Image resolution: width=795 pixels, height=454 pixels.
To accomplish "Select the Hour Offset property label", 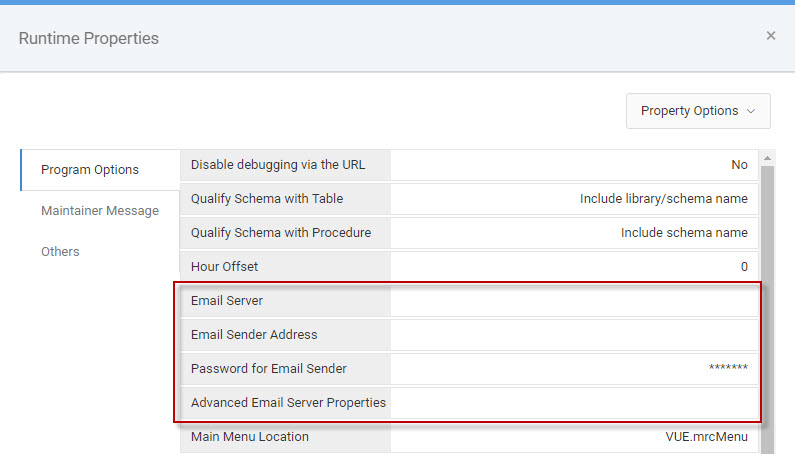I will pyautogui.click(x=224, y=267).
